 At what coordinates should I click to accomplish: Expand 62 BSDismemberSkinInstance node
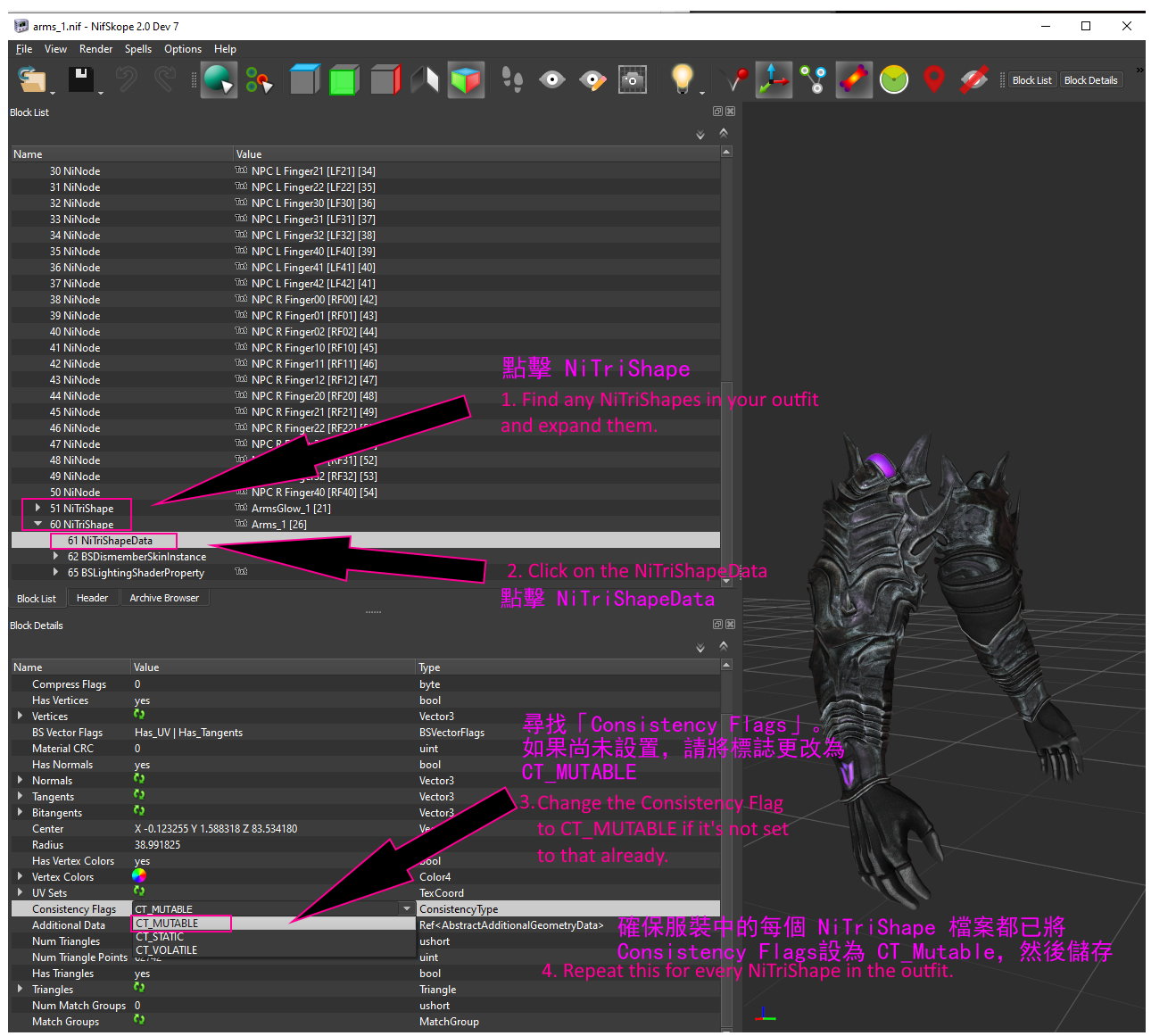coord(55,556)
